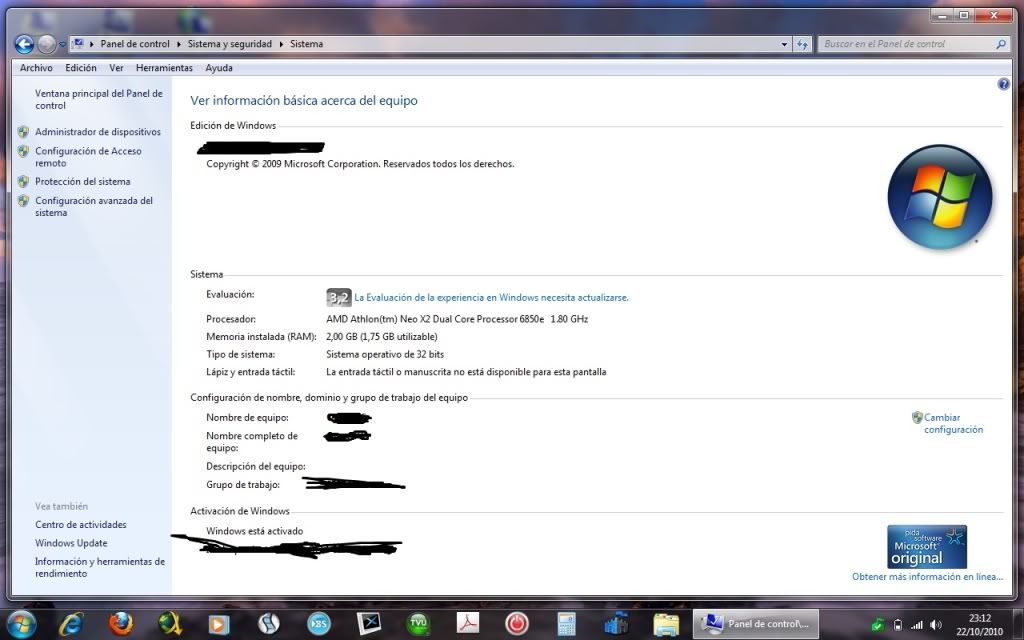Click Cambiar configuración link
This screenshot has width=1024, height=640.
[953, 423]
